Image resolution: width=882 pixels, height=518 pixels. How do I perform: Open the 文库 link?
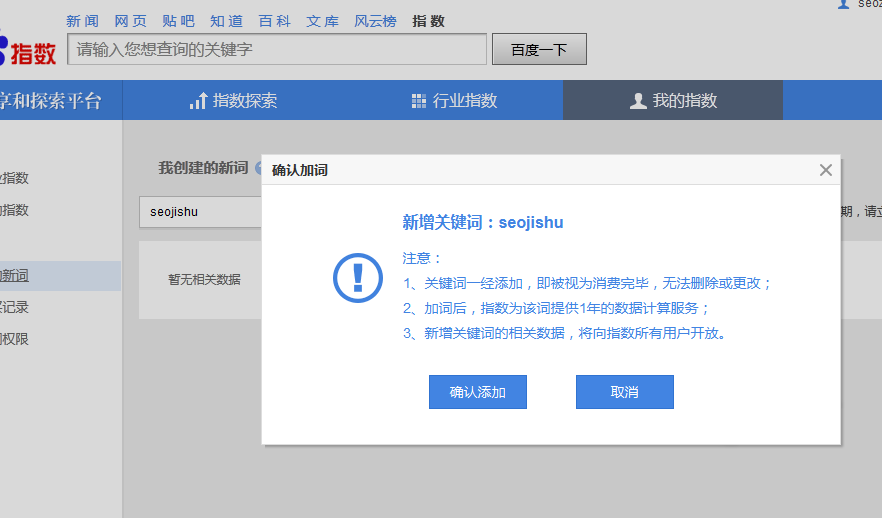tap(322, 21)
